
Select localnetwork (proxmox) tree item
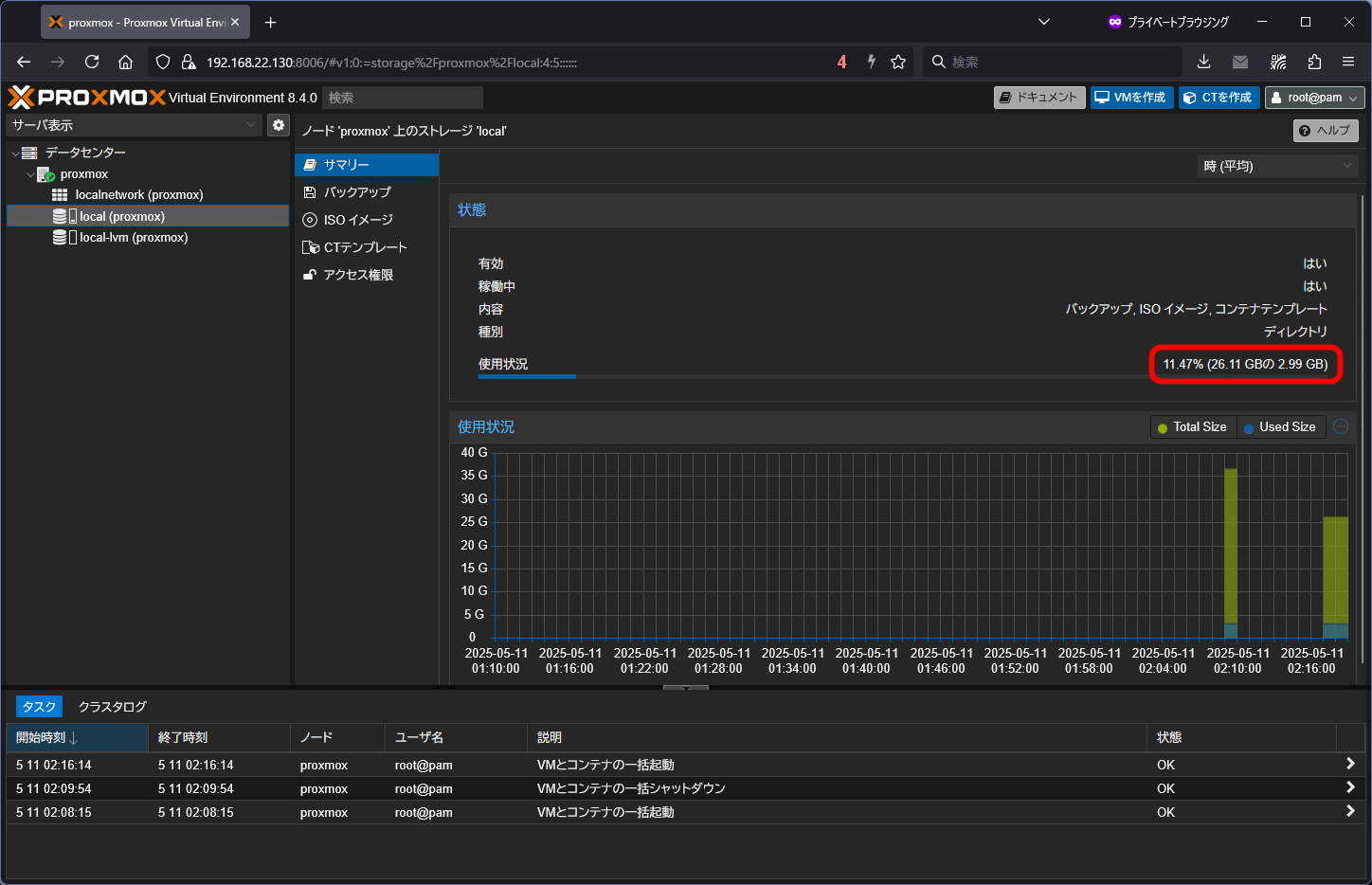click(148, 195)
